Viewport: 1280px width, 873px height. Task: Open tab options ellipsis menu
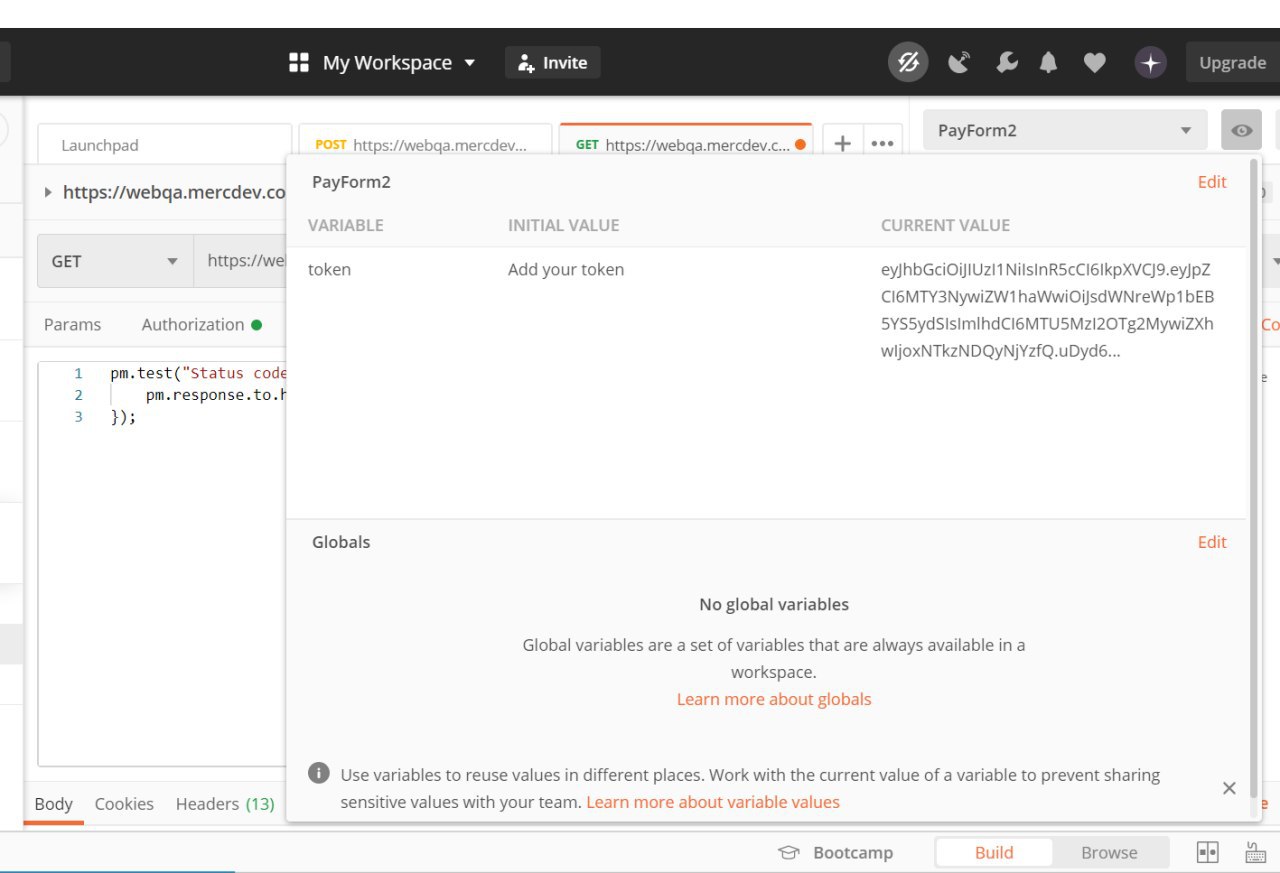click(x=882, y=144)
